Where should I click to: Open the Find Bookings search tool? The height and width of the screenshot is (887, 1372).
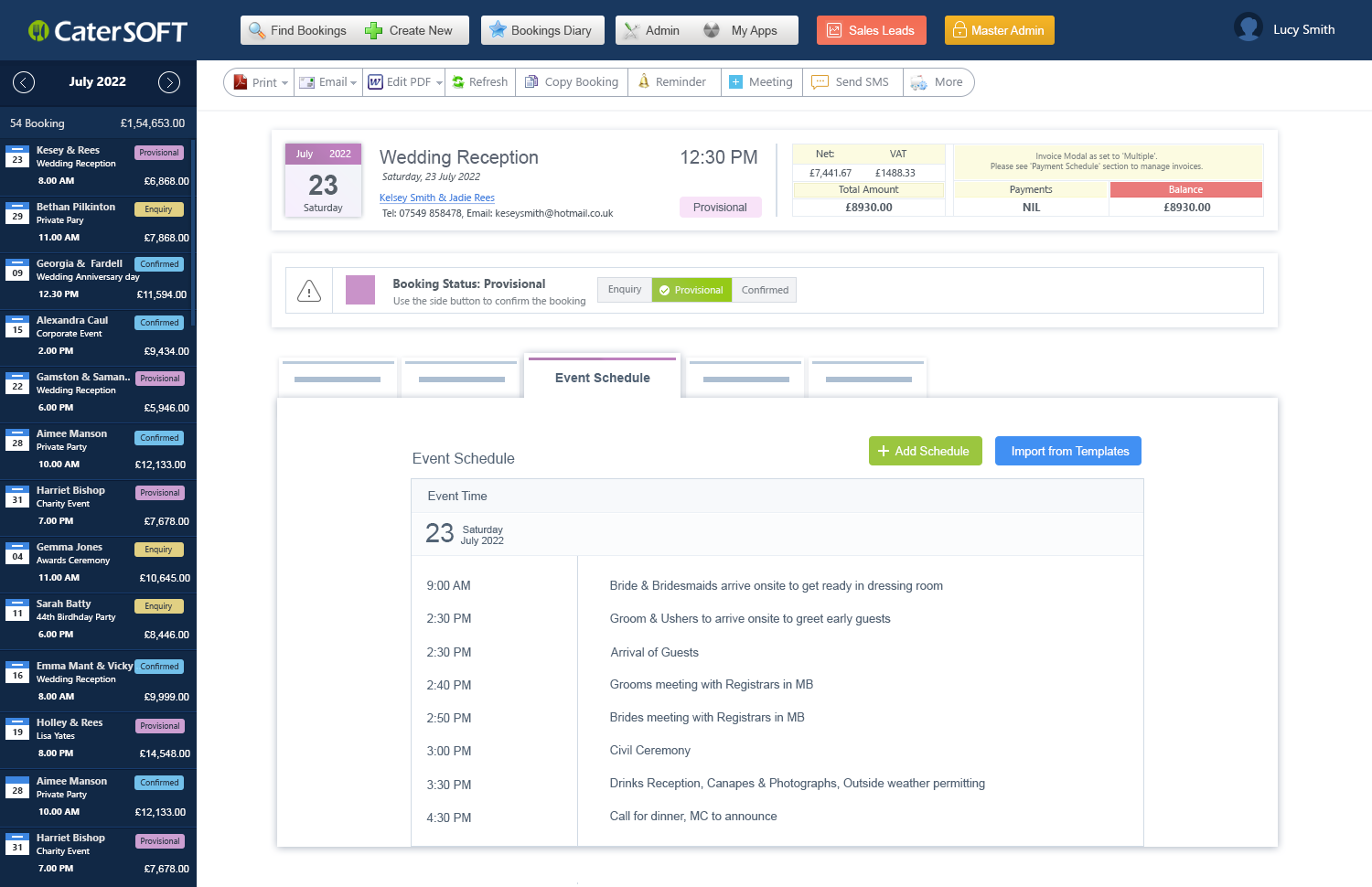[256, 29]
